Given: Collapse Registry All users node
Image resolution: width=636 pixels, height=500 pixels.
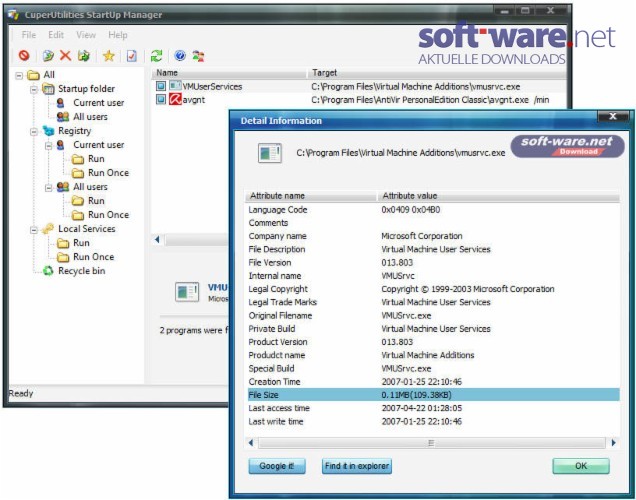Looking at the screenshot, I should tap(48, 187).
